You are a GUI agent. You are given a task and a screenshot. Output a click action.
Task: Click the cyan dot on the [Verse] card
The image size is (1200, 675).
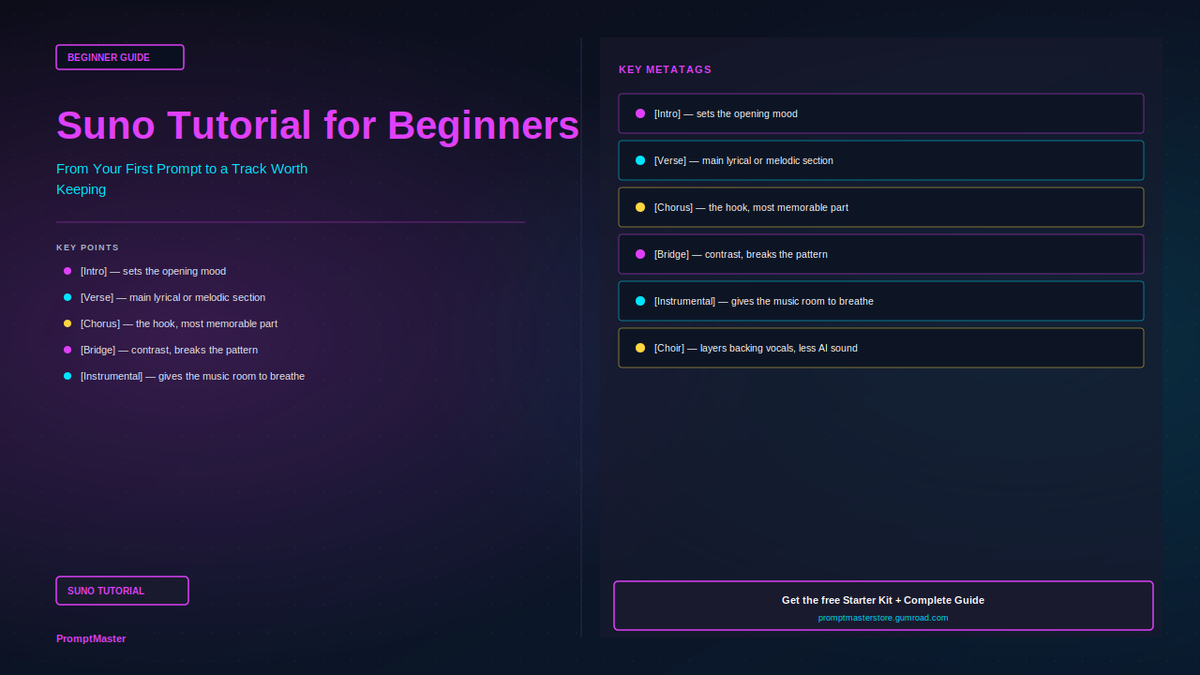(640, 160)
